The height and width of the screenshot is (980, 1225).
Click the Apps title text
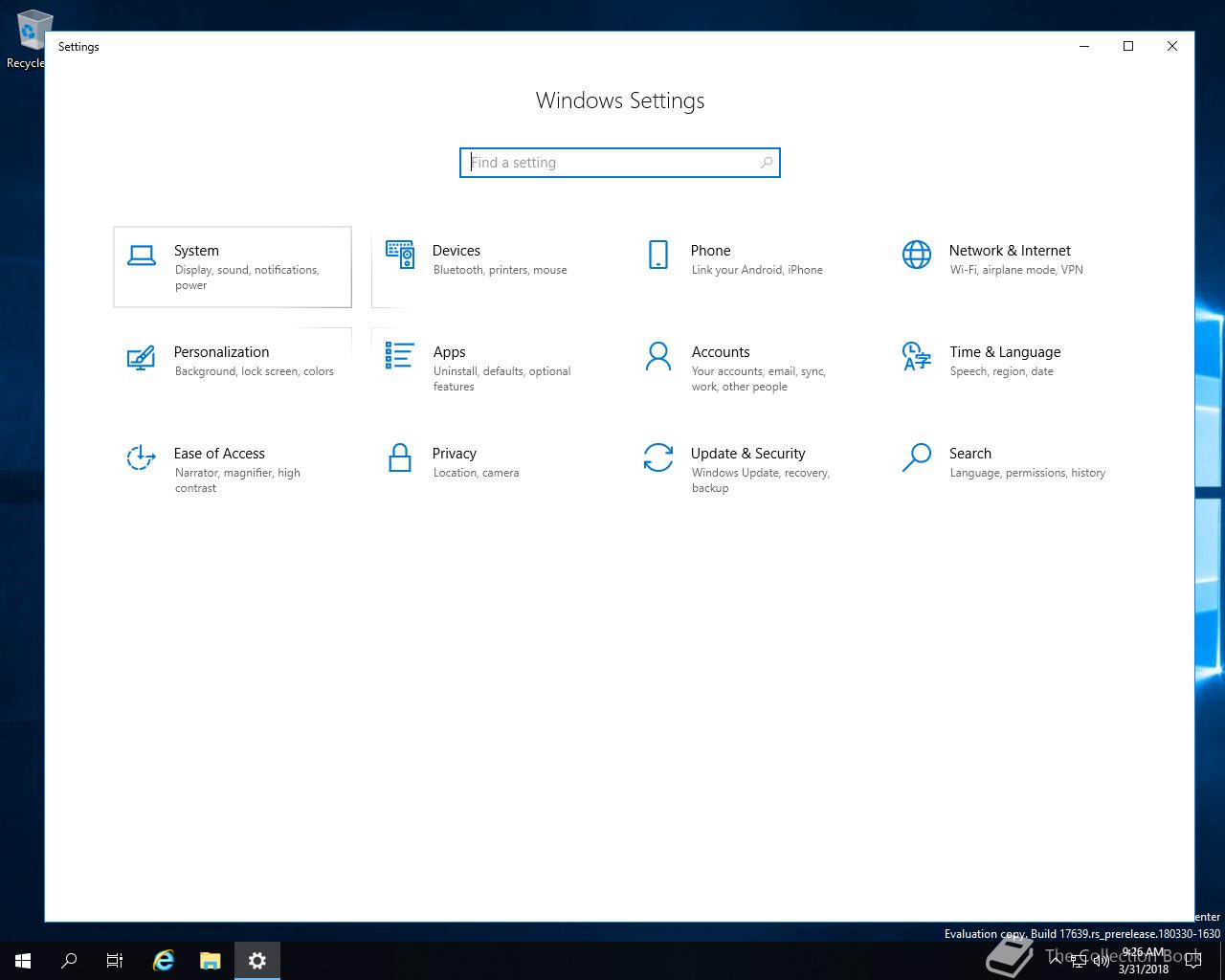[x=449, y=352]
